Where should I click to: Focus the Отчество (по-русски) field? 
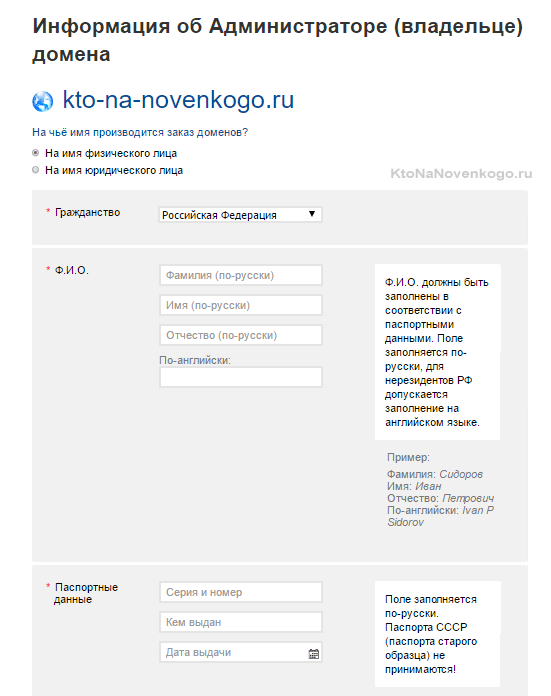pyautogui.click(x=241, y=335)
